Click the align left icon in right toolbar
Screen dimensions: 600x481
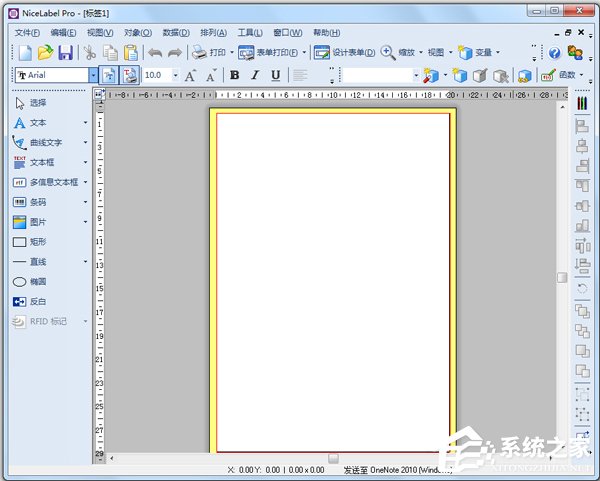tap(582, 126)
